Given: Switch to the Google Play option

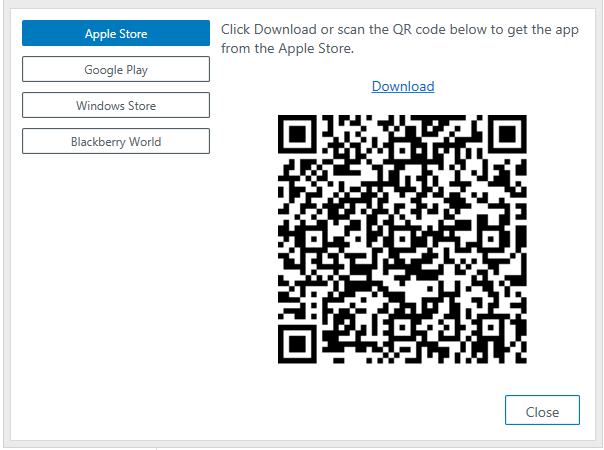Looking at the screenshot, I should click(116, 69).
